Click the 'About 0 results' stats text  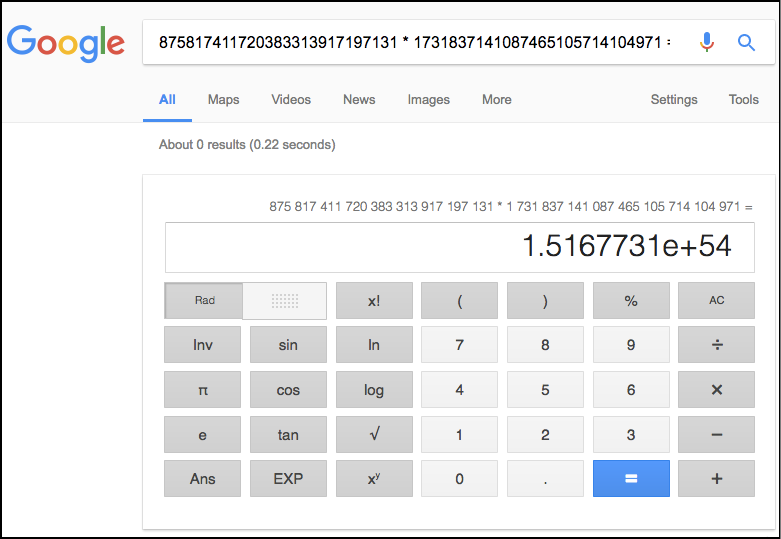247,144
